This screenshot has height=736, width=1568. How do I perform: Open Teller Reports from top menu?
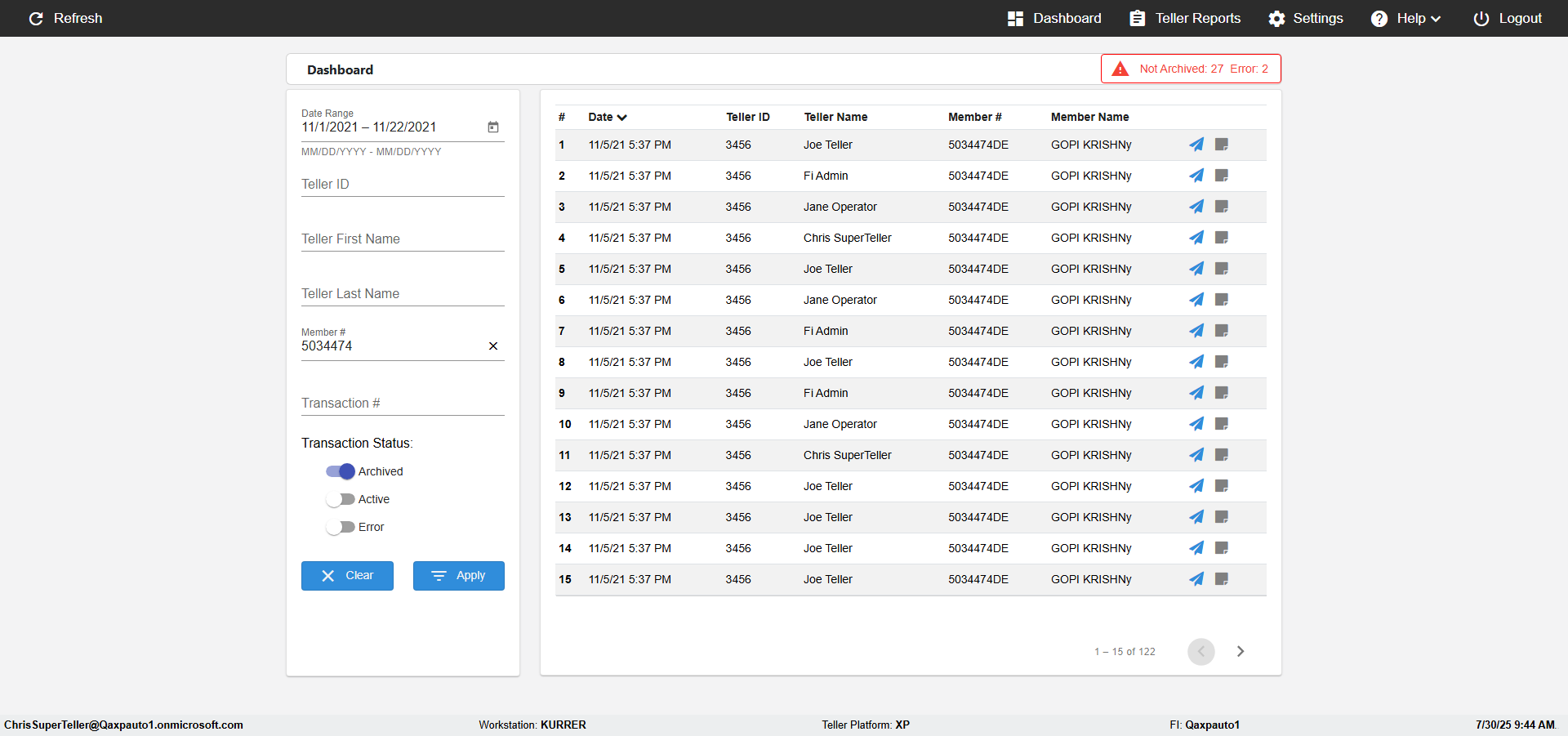(1185, 18)
